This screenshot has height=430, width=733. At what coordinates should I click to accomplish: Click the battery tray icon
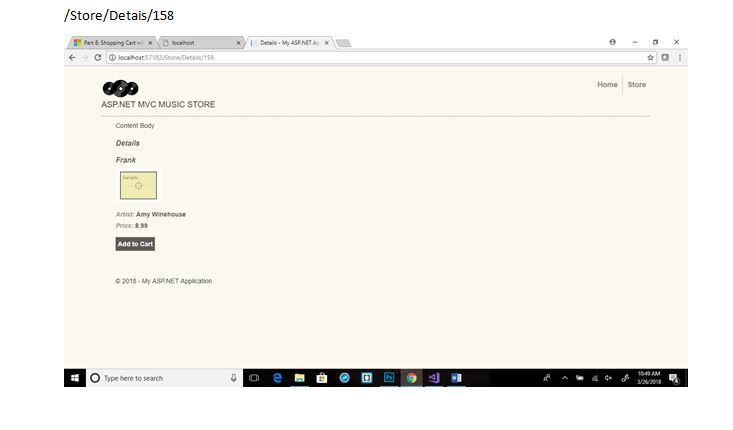click(580, 378)
